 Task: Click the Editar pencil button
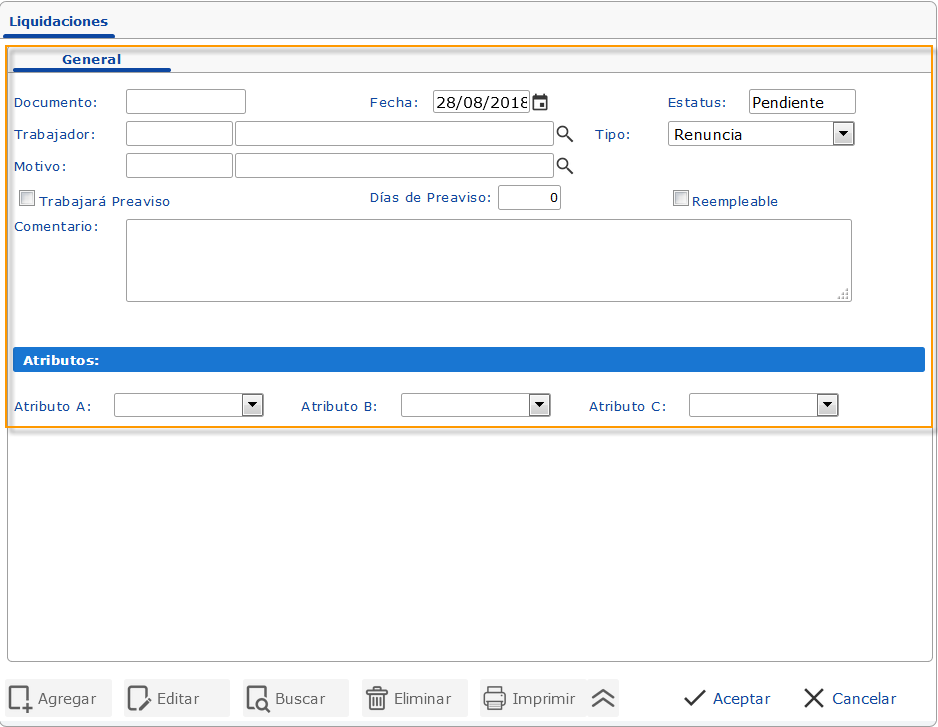[x=176, y=698]
